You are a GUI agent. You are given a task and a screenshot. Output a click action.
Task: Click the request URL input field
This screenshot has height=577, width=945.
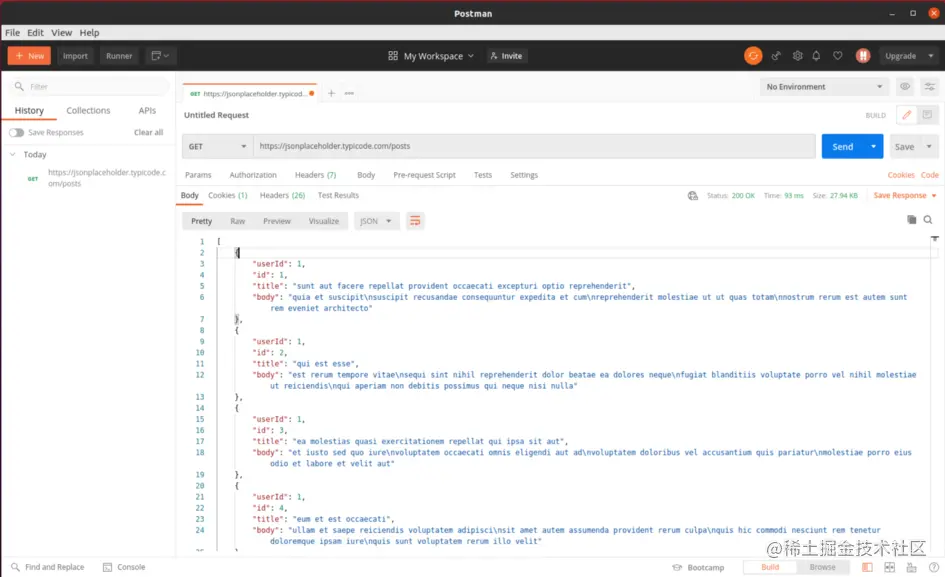click(534, 146)
